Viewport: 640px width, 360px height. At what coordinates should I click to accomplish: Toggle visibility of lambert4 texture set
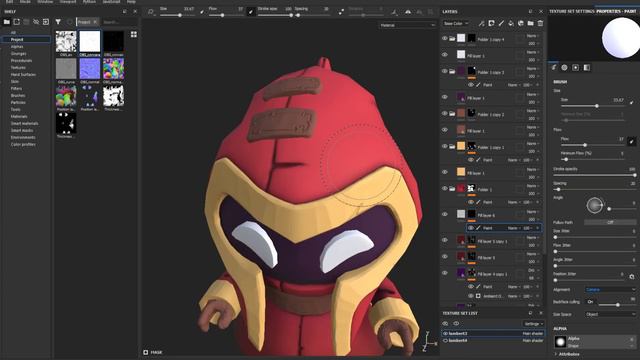[x=445, y=340]
